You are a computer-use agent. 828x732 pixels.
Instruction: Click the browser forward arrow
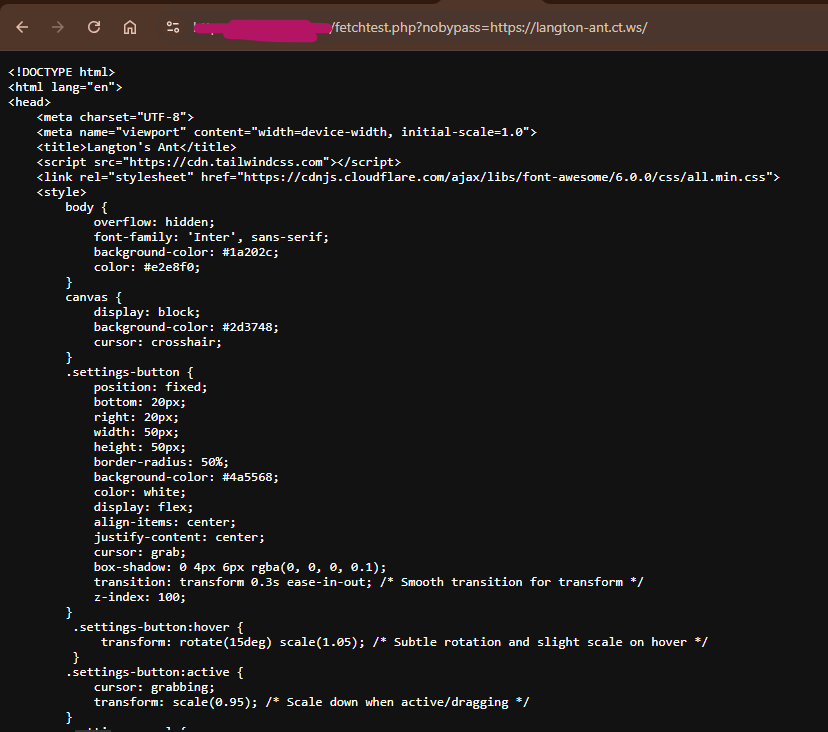[58, 27]
